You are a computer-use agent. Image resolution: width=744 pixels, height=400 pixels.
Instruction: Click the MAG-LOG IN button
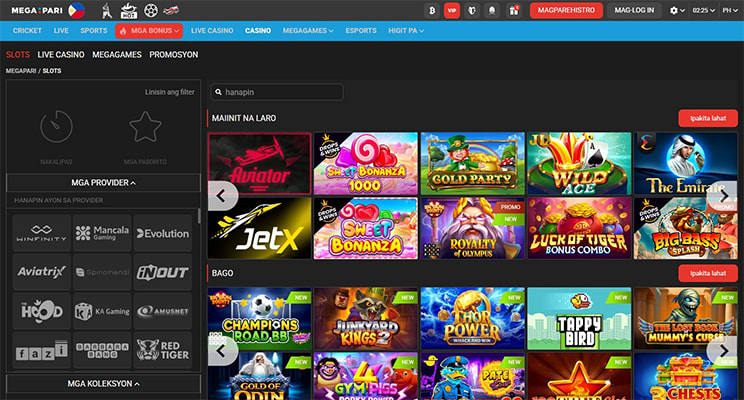pos(634,10)
